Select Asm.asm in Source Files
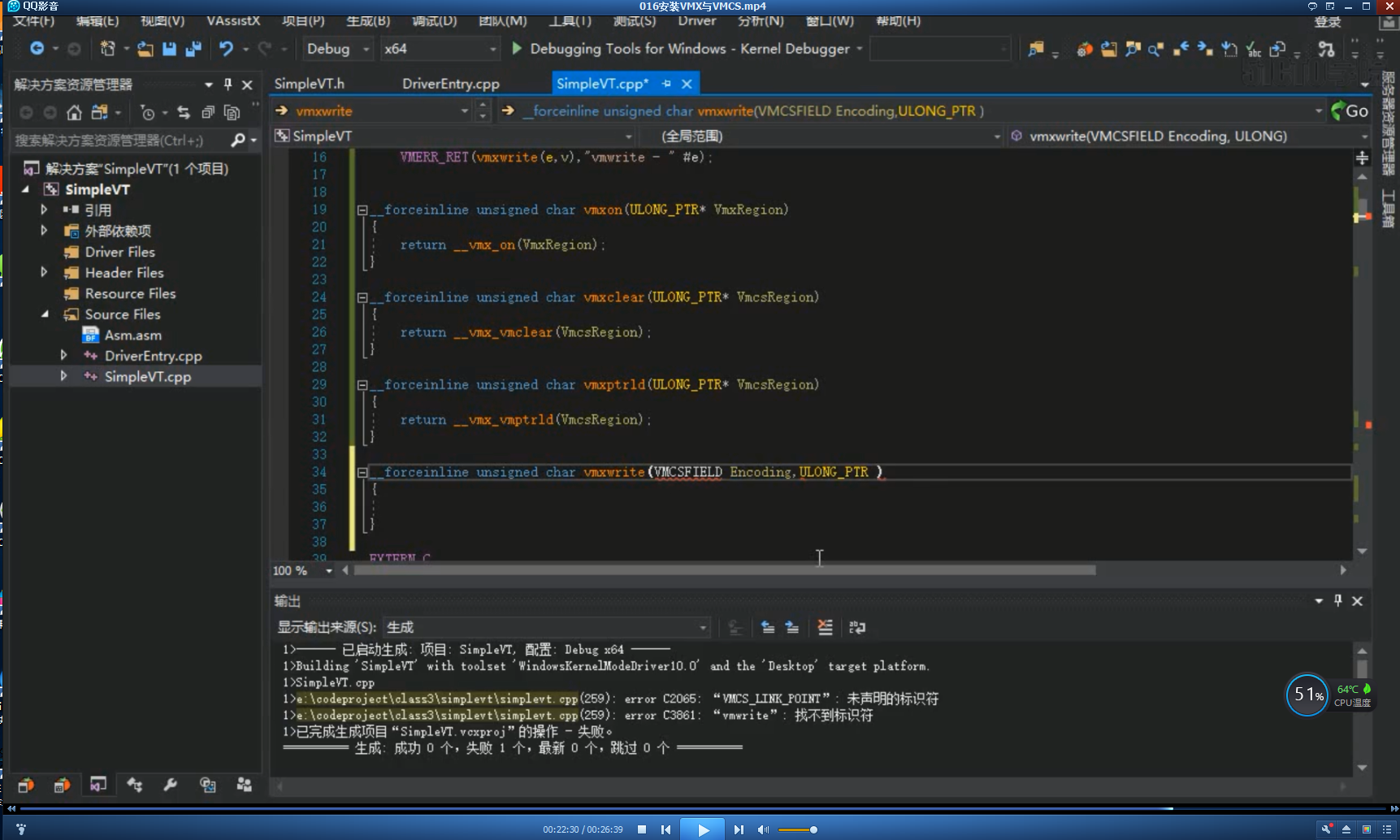This screenshot has height=840, width=1400. coord(132,335)
